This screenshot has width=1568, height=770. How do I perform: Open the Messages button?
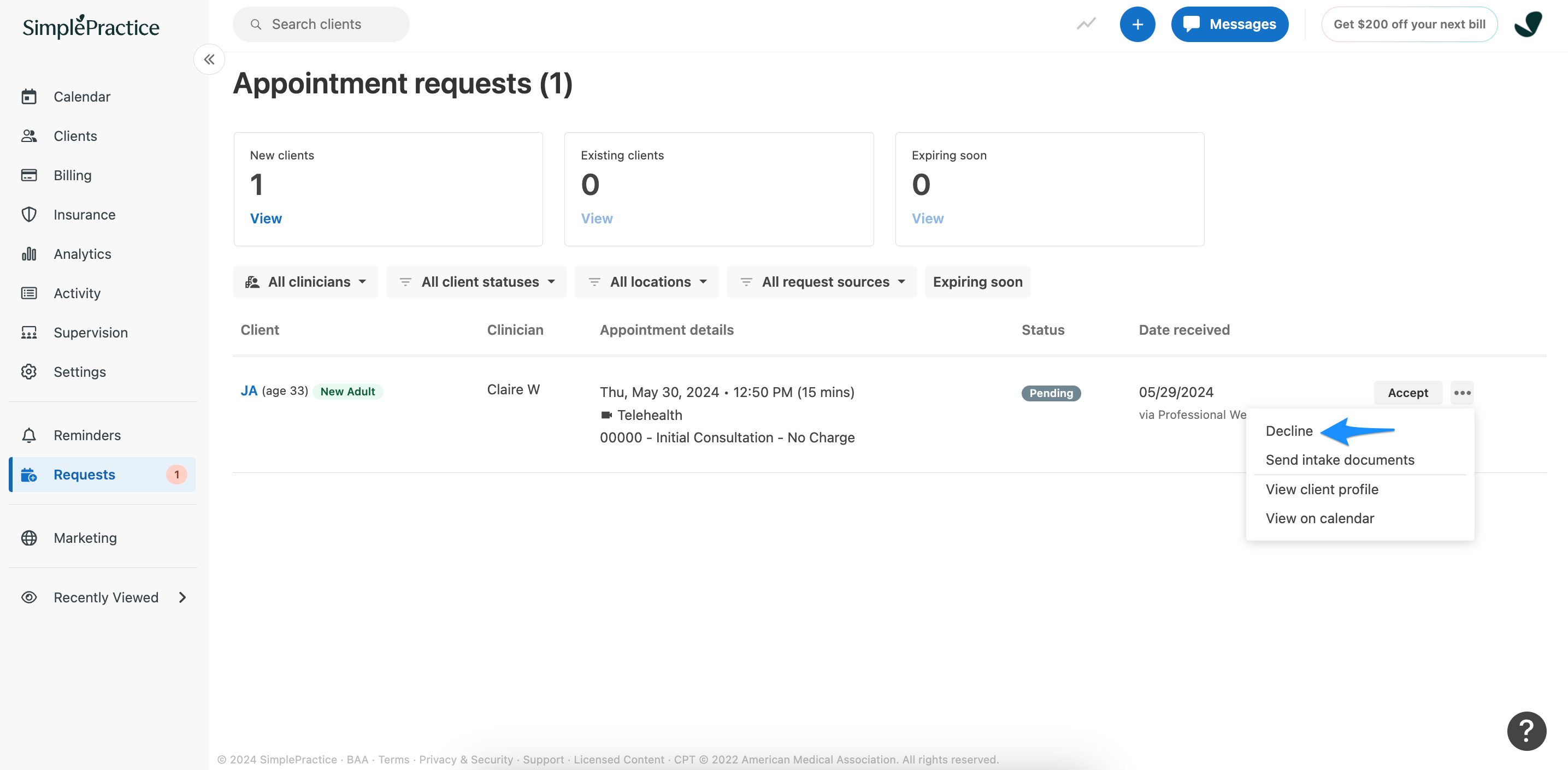point(1230,25)
